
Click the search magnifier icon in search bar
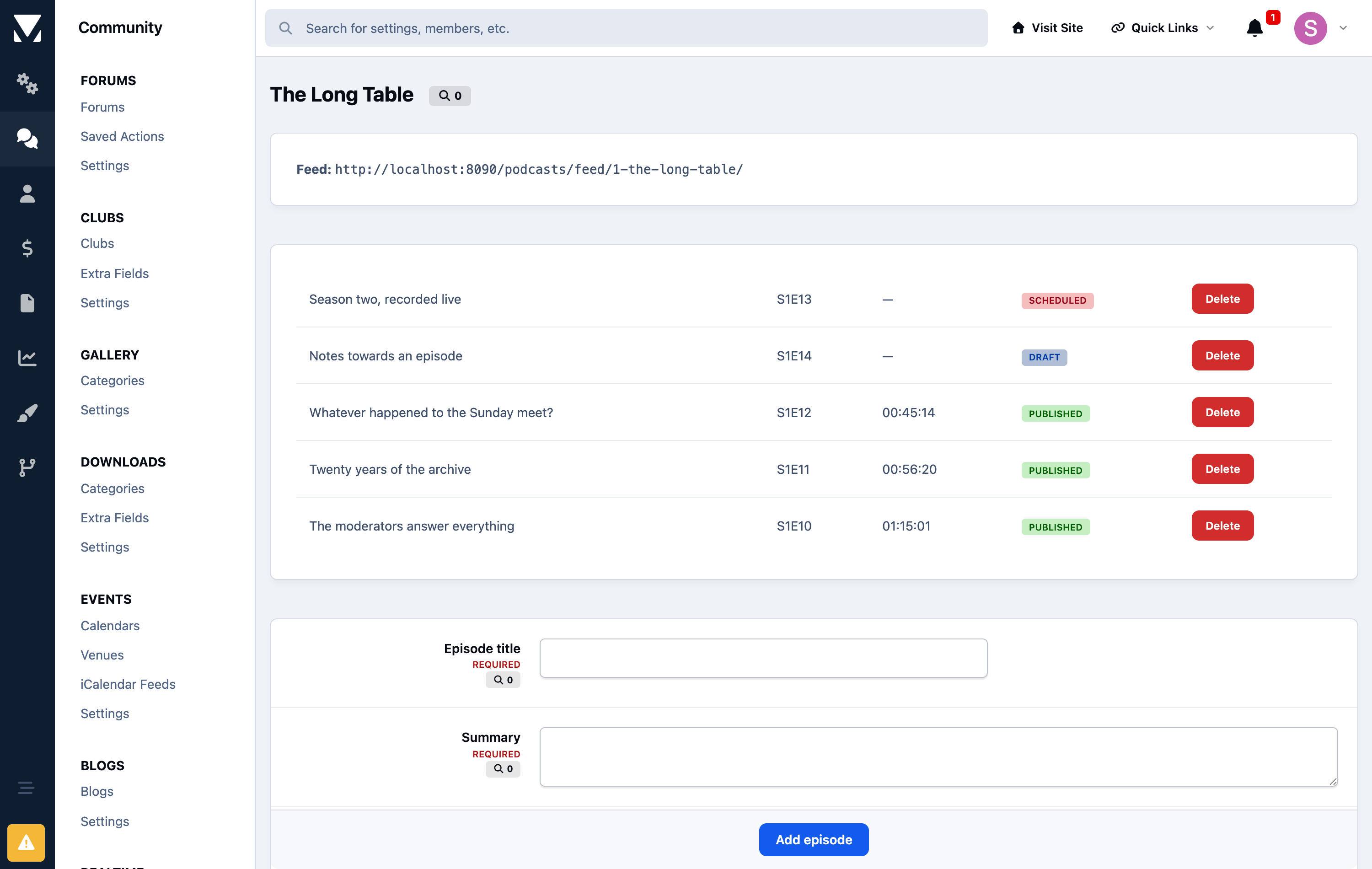[285, 28]
